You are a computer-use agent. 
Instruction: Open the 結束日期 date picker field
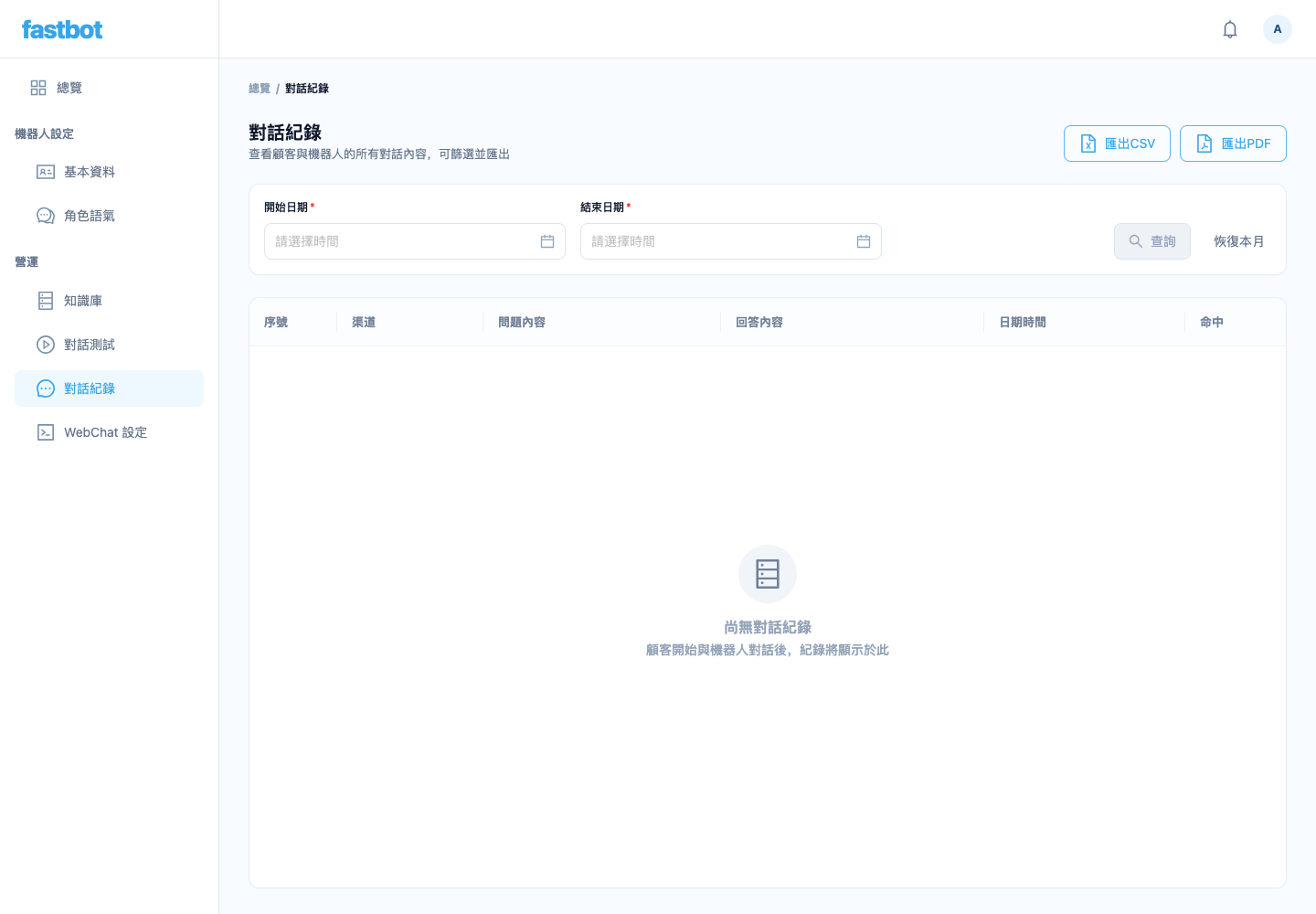(731, 241)
